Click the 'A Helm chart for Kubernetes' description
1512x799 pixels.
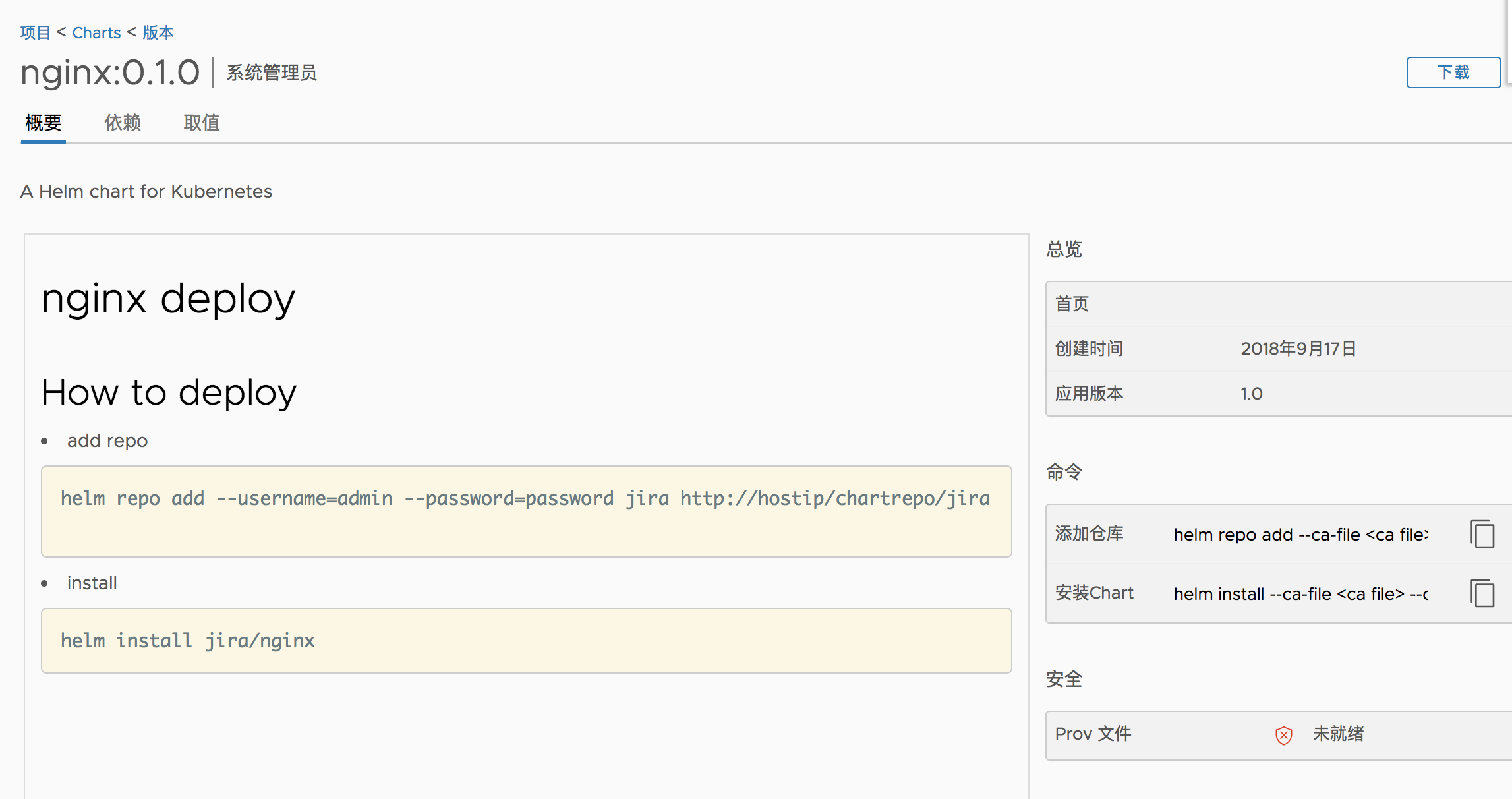point(146,191)
